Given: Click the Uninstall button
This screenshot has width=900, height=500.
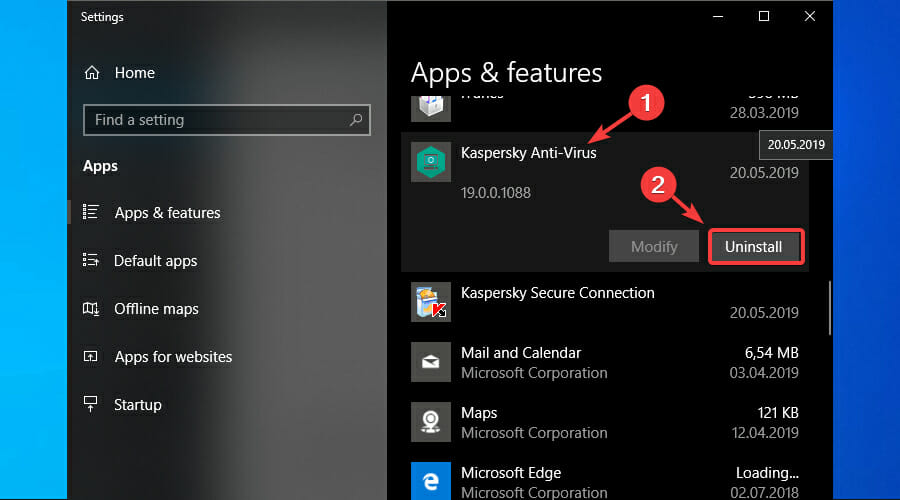Looking at the screenshot, I should coord(756,247).
